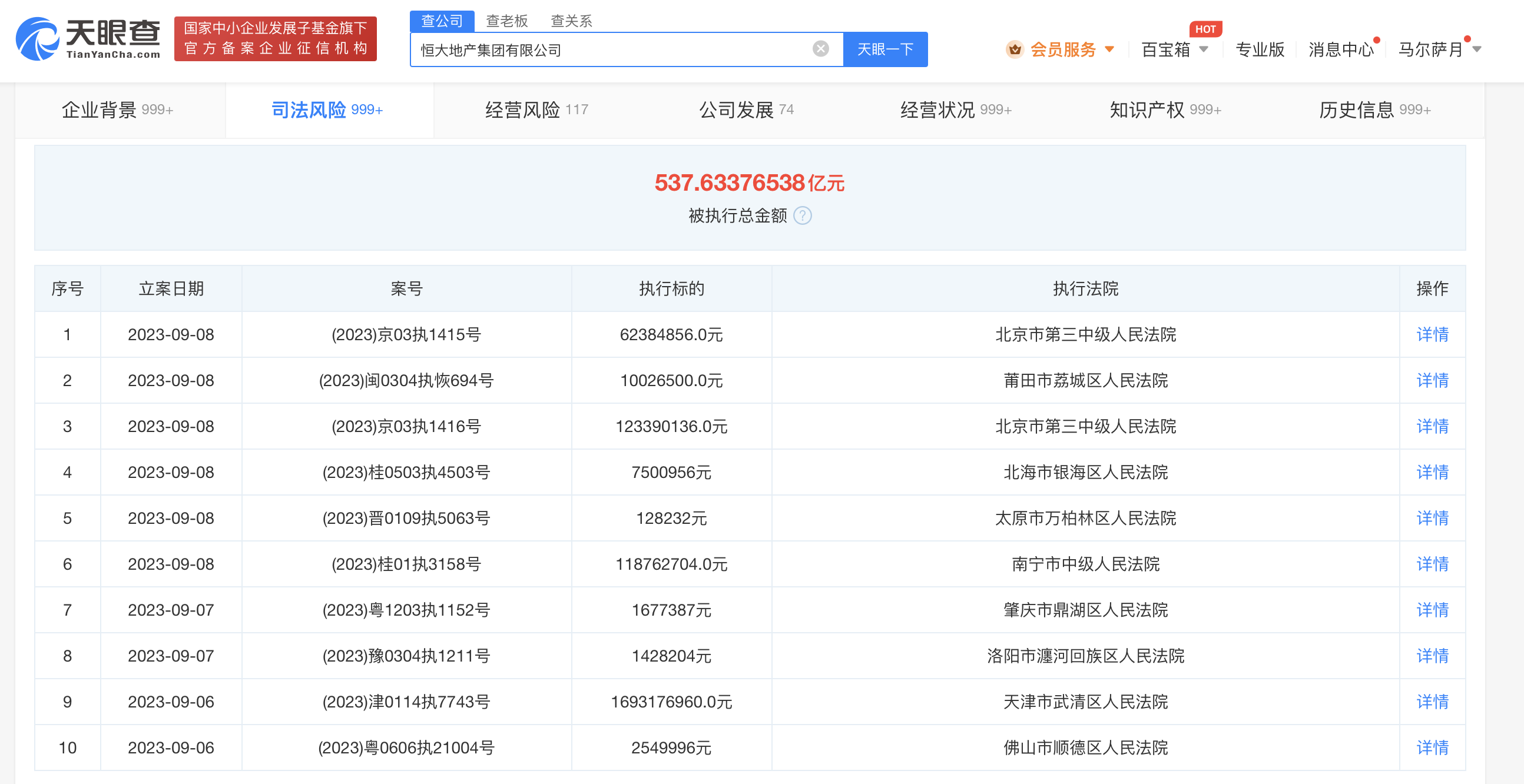
Task: Switch to the 查老板 search tab
Action: point(506,21)
